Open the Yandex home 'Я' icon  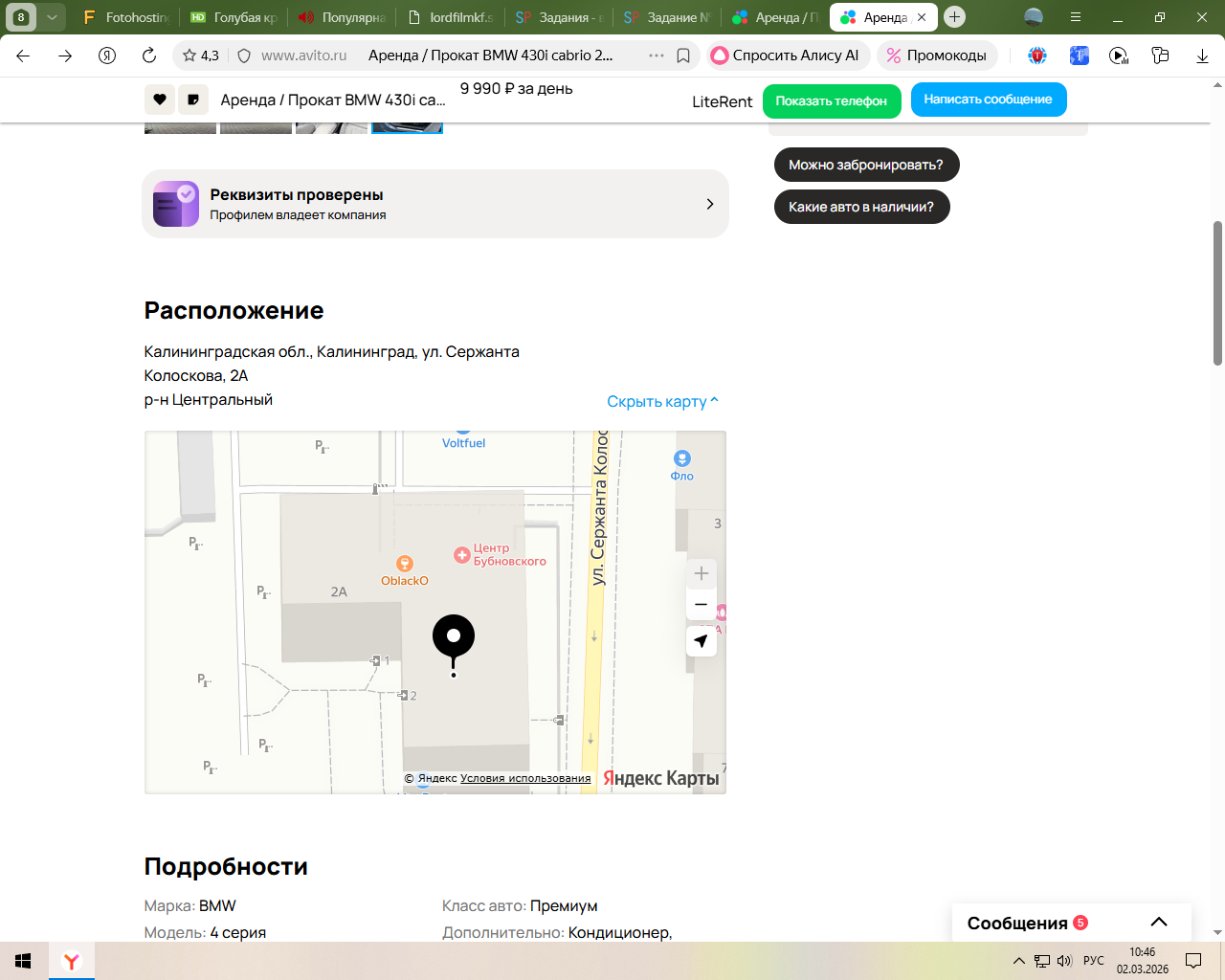tap(107, 56)
